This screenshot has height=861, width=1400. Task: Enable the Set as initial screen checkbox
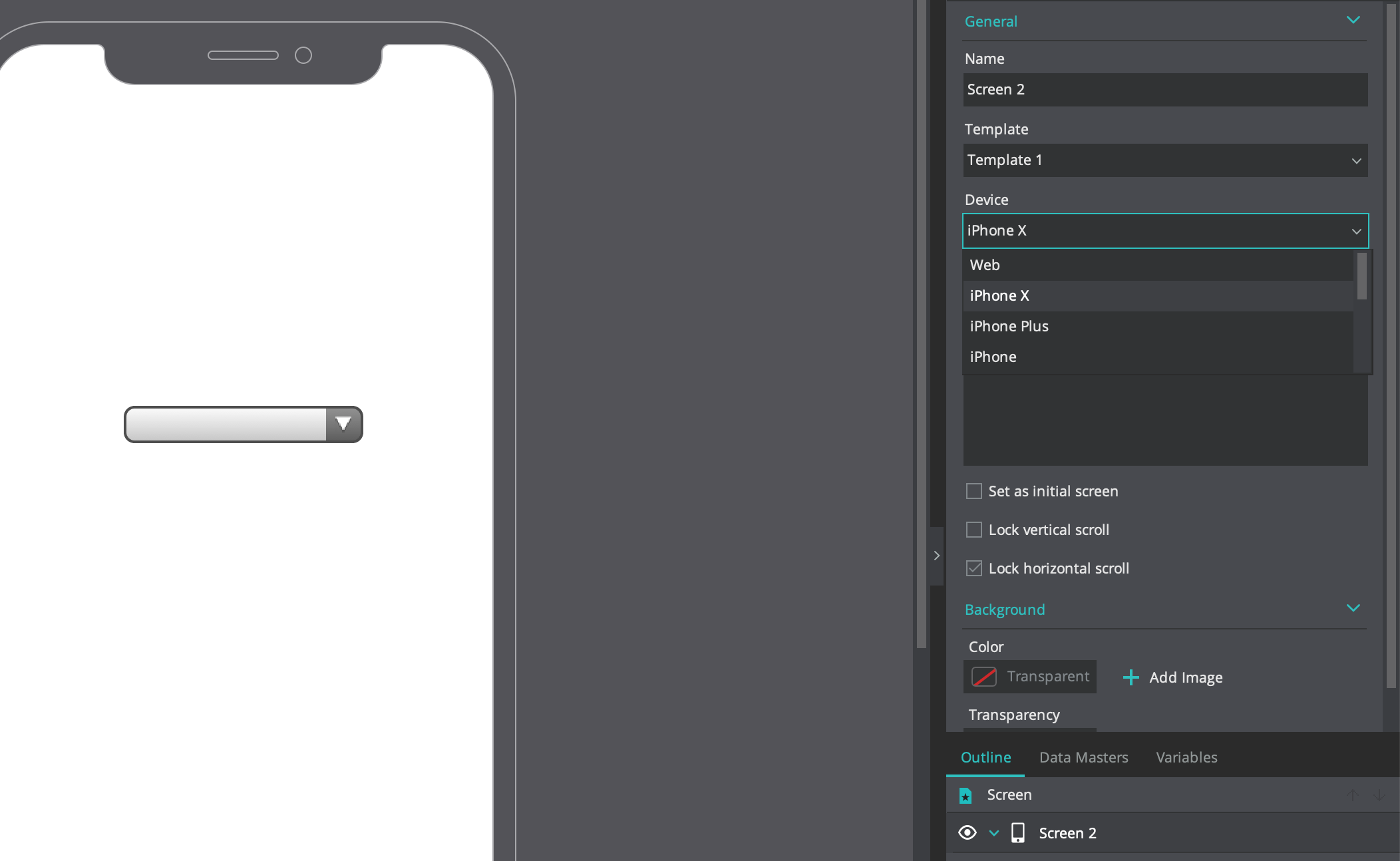974,490
